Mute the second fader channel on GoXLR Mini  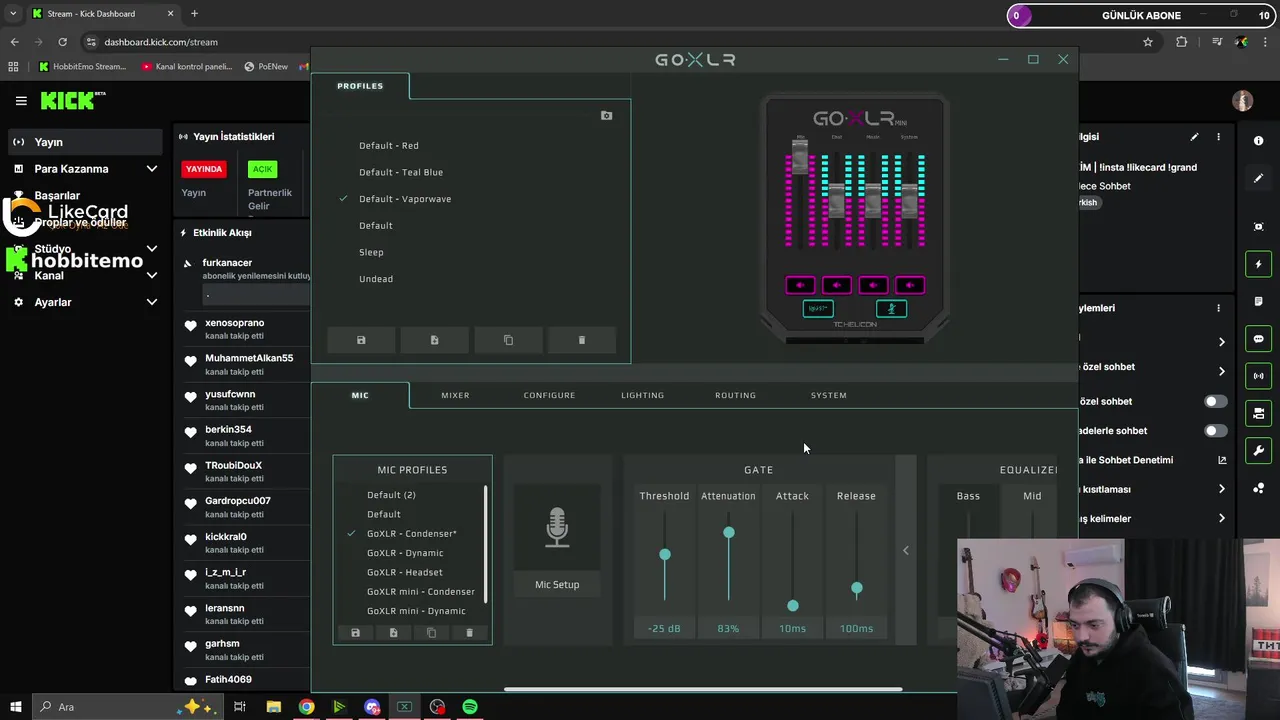pos(837,285)
